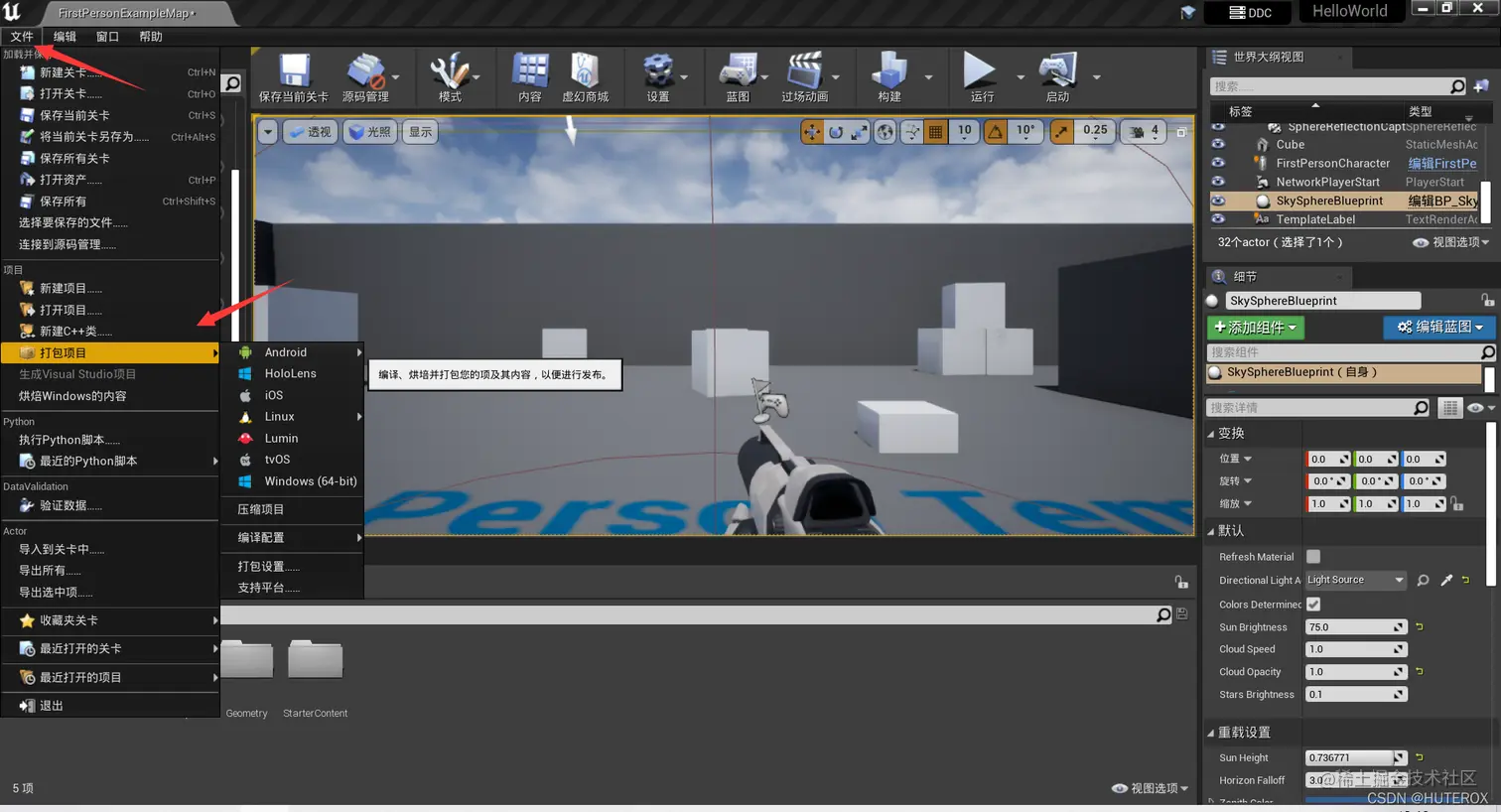Click the 光照 lit mode button

(371, 132)
